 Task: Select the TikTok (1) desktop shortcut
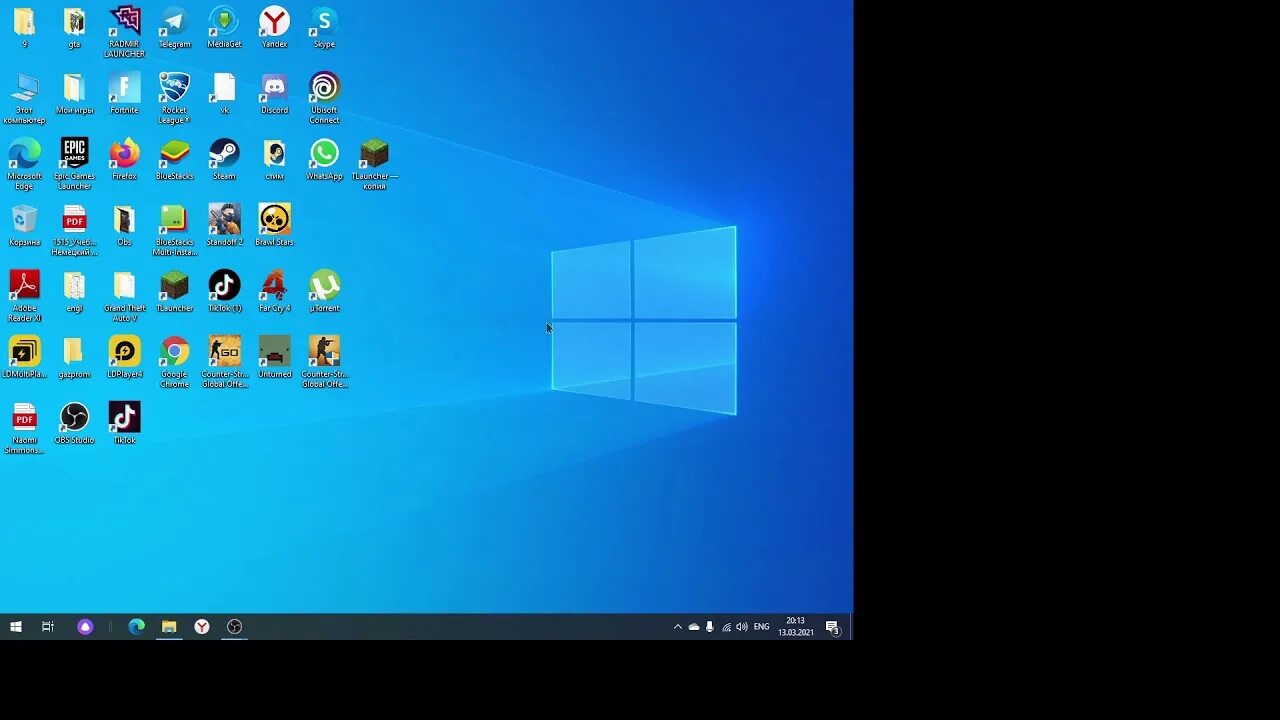tap(224, 291)
